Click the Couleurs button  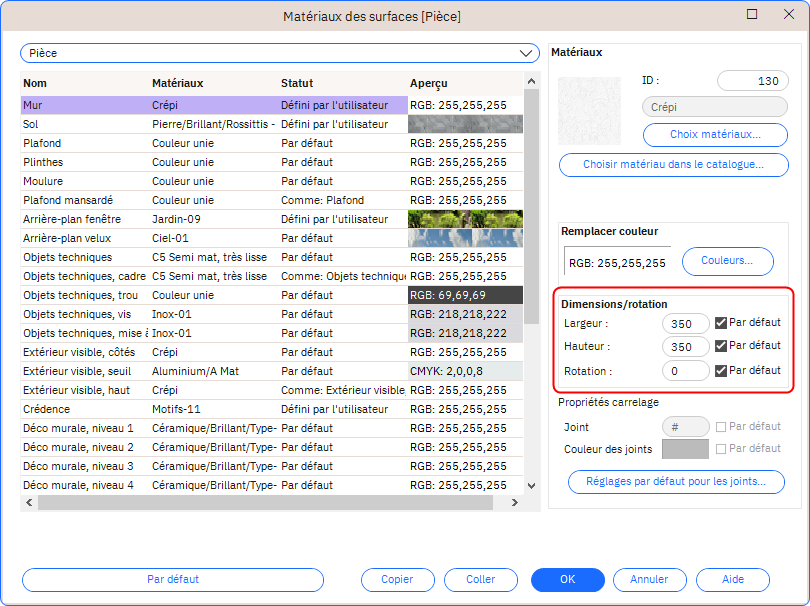click(727, 262)
